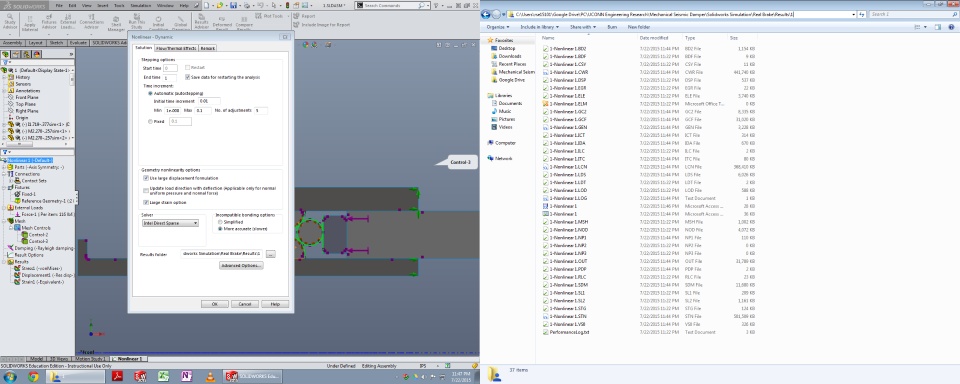Screen dimensions: 960x384
Task: Select the Compare Results icon
Action: (244, 24)
